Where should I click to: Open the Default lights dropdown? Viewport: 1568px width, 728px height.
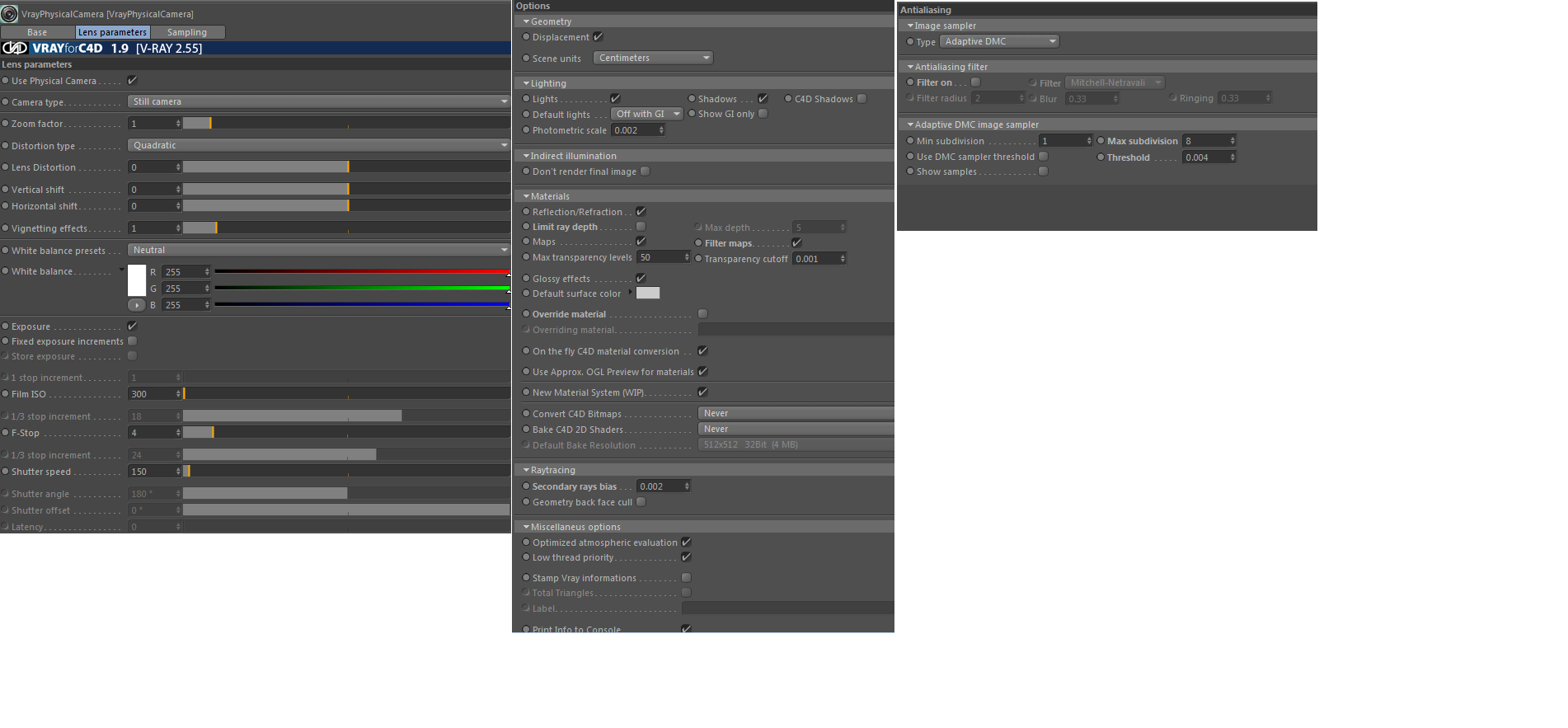point(647,114)
